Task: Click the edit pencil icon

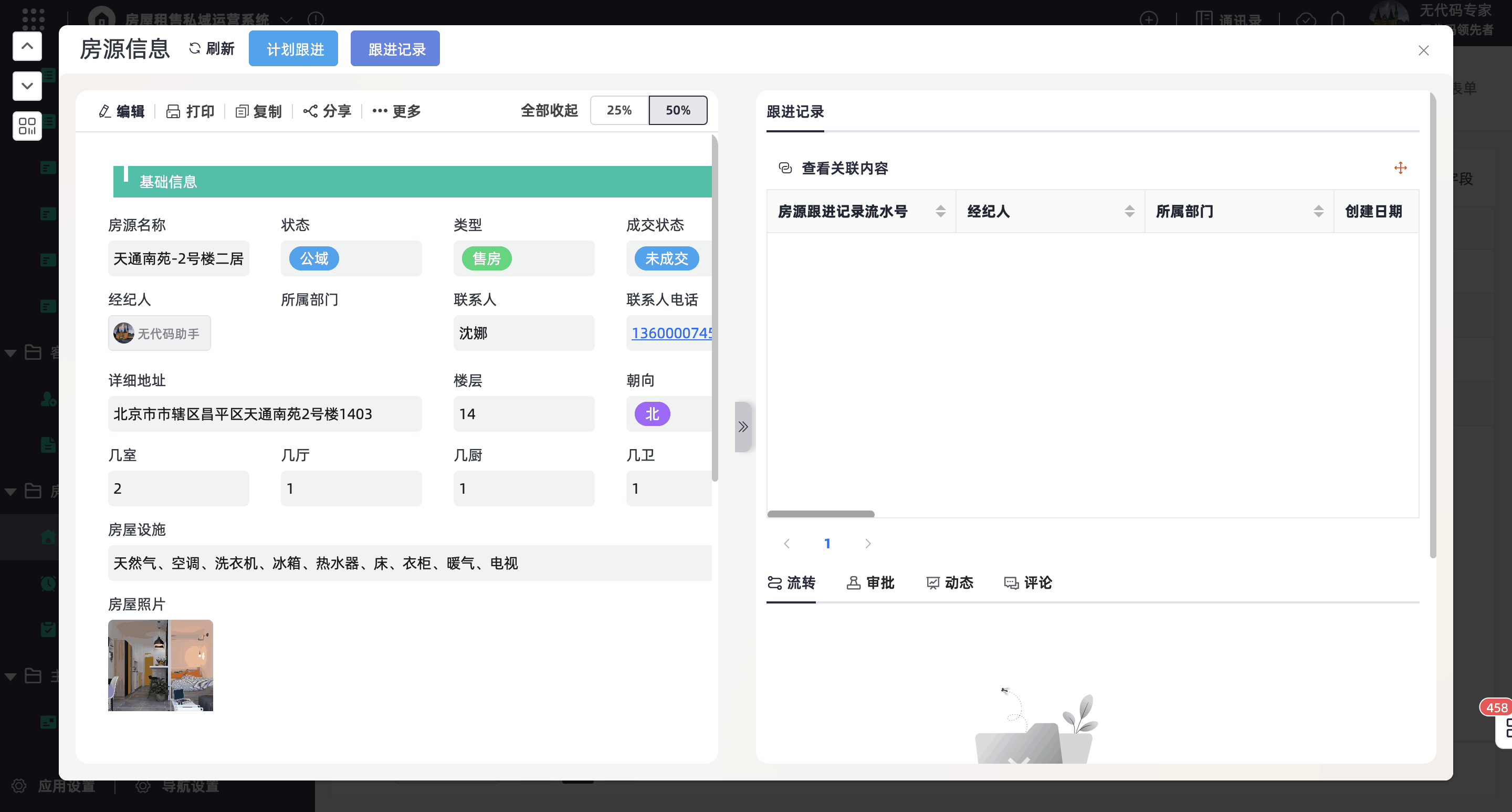Action: point(105,111)
